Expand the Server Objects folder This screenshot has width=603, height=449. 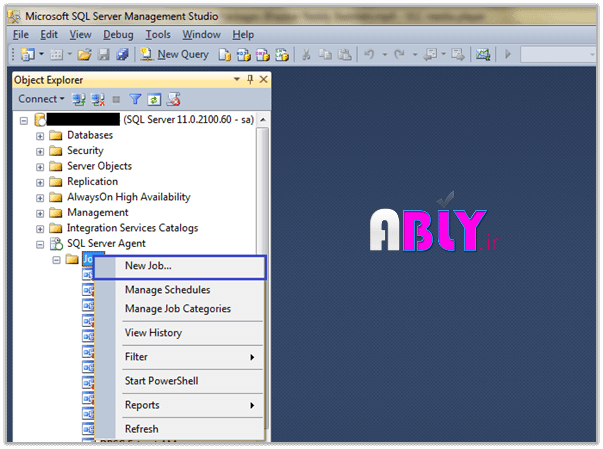(x=40, y=167)
